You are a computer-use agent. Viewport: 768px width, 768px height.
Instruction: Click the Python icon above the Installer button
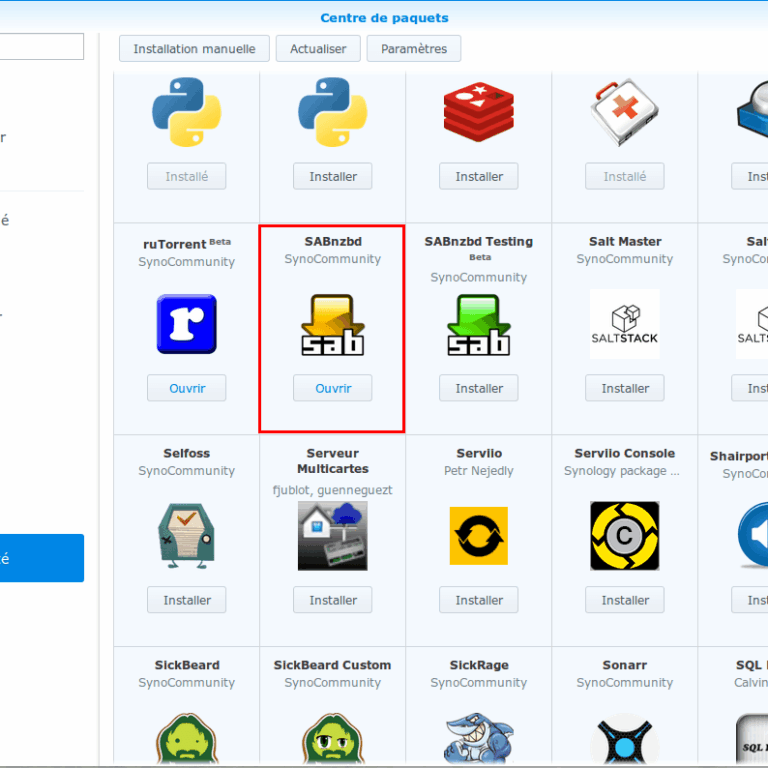tap(333, 112)
